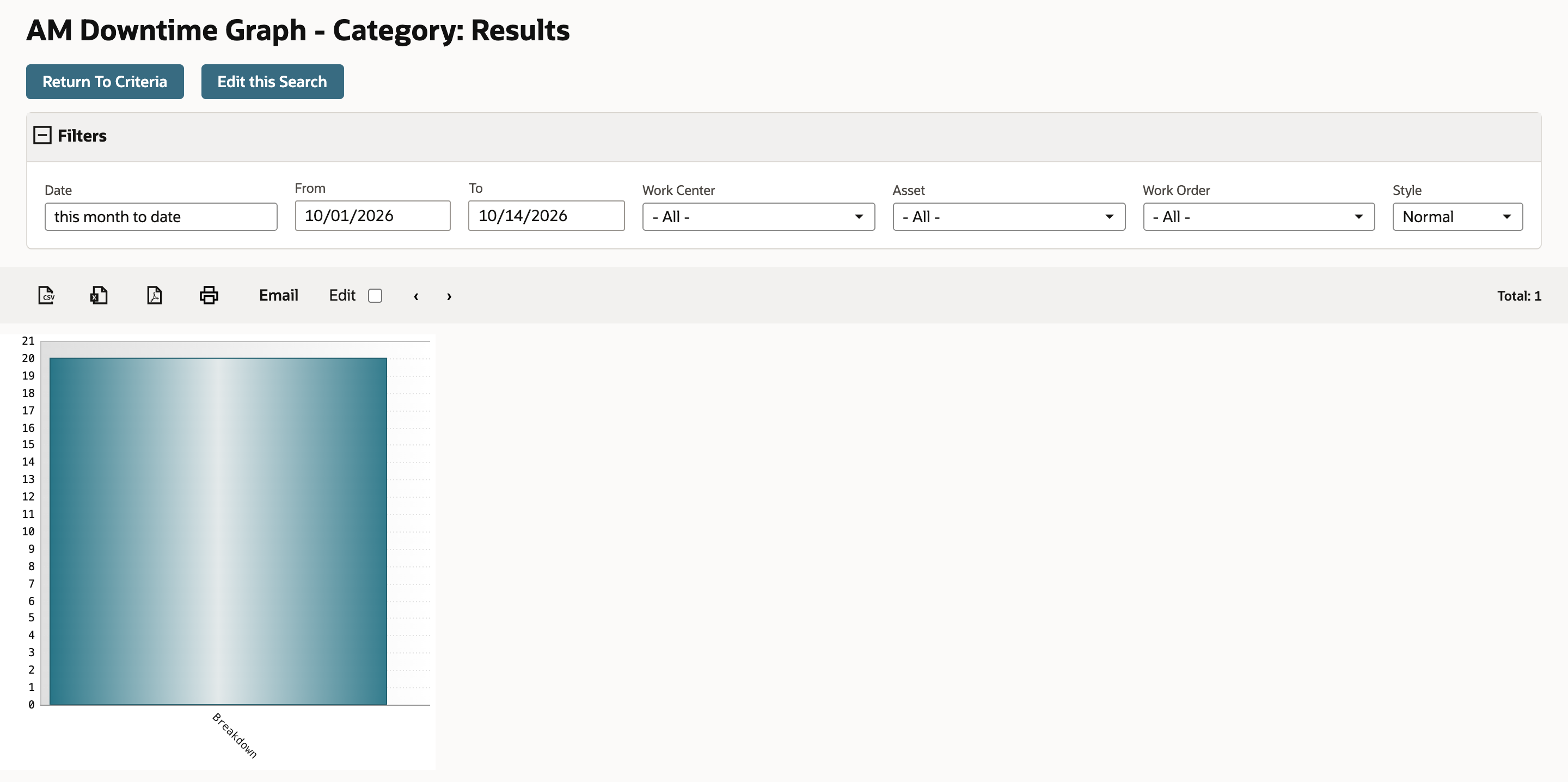Open the Asset dropdown

(x=1009, y=217)
